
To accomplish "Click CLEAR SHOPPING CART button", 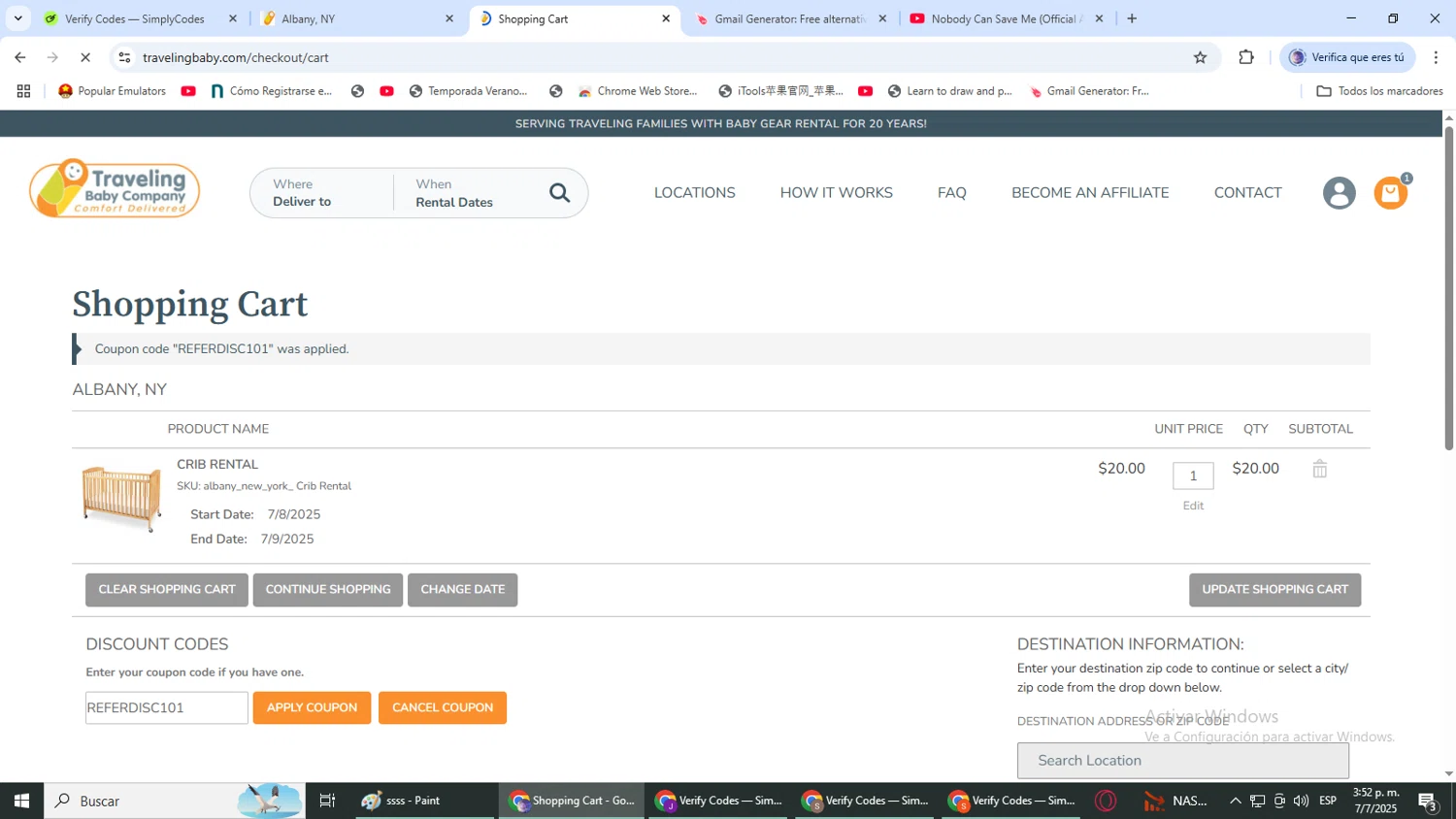I will point(167,590).
